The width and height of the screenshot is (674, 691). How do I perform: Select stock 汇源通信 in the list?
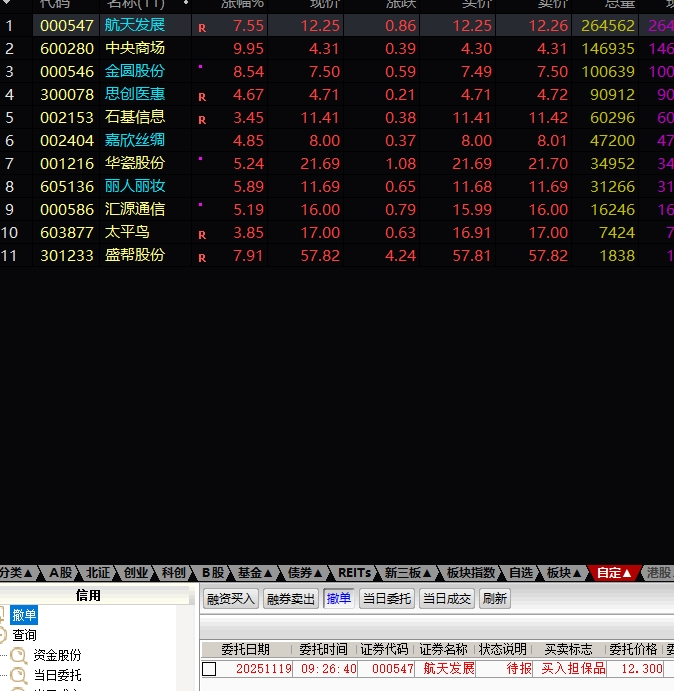point(134,209)
